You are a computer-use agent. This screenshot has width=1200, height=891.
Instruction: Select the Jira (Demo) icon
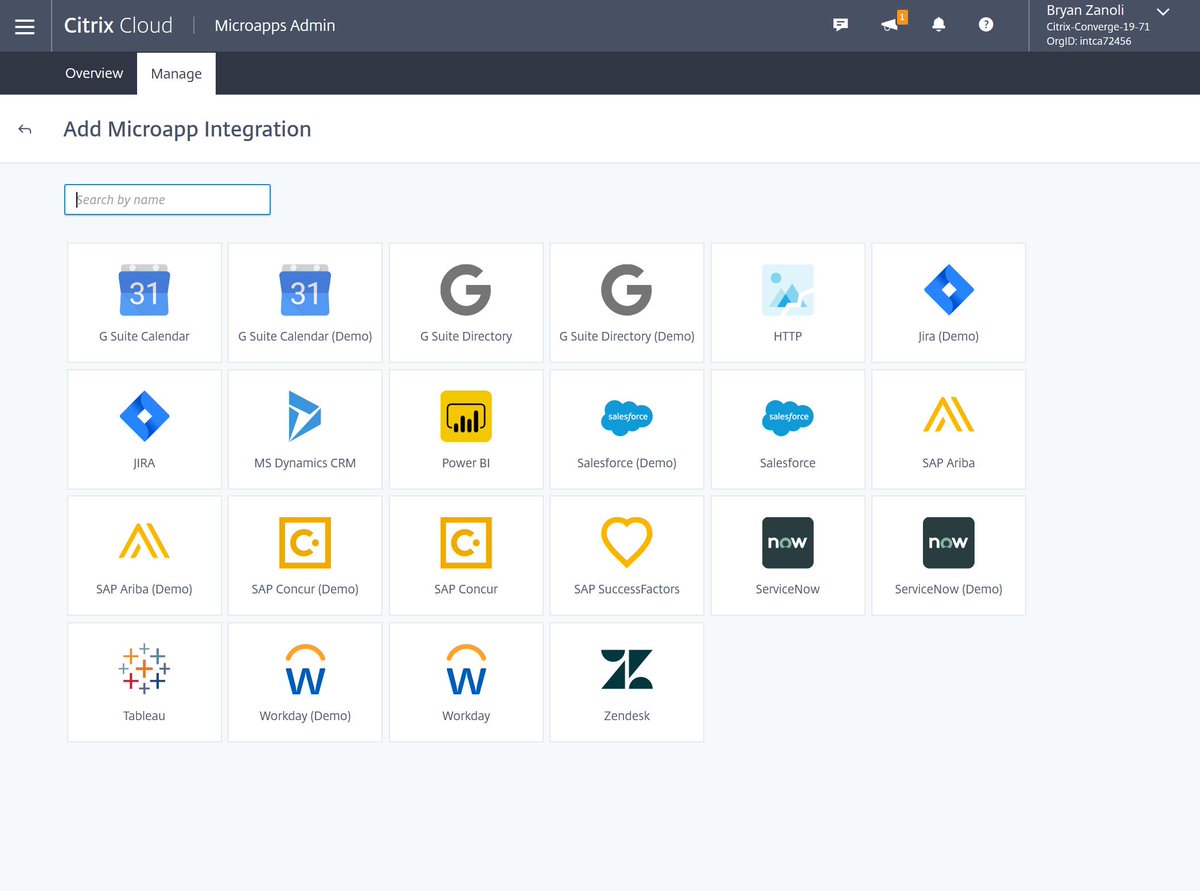click(x=948, y=290)
